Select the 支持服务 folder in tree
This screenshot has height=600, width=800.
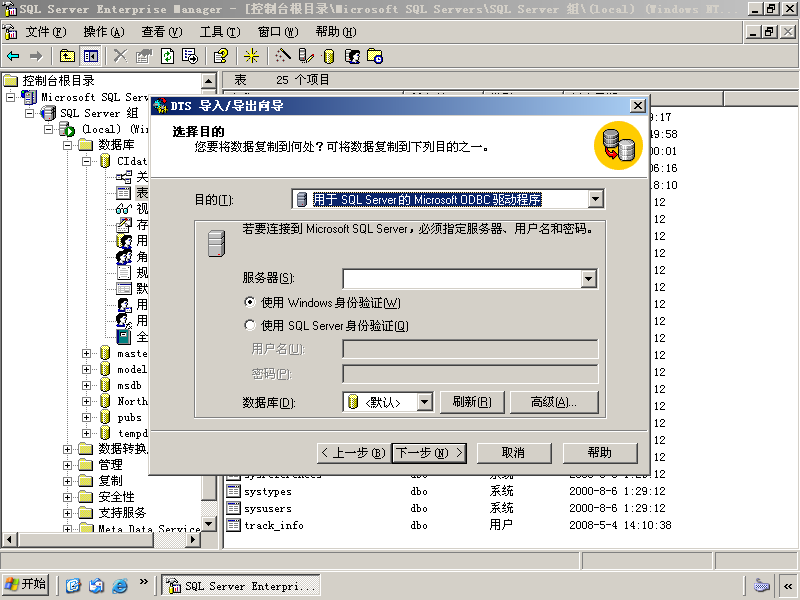point(122,513)
